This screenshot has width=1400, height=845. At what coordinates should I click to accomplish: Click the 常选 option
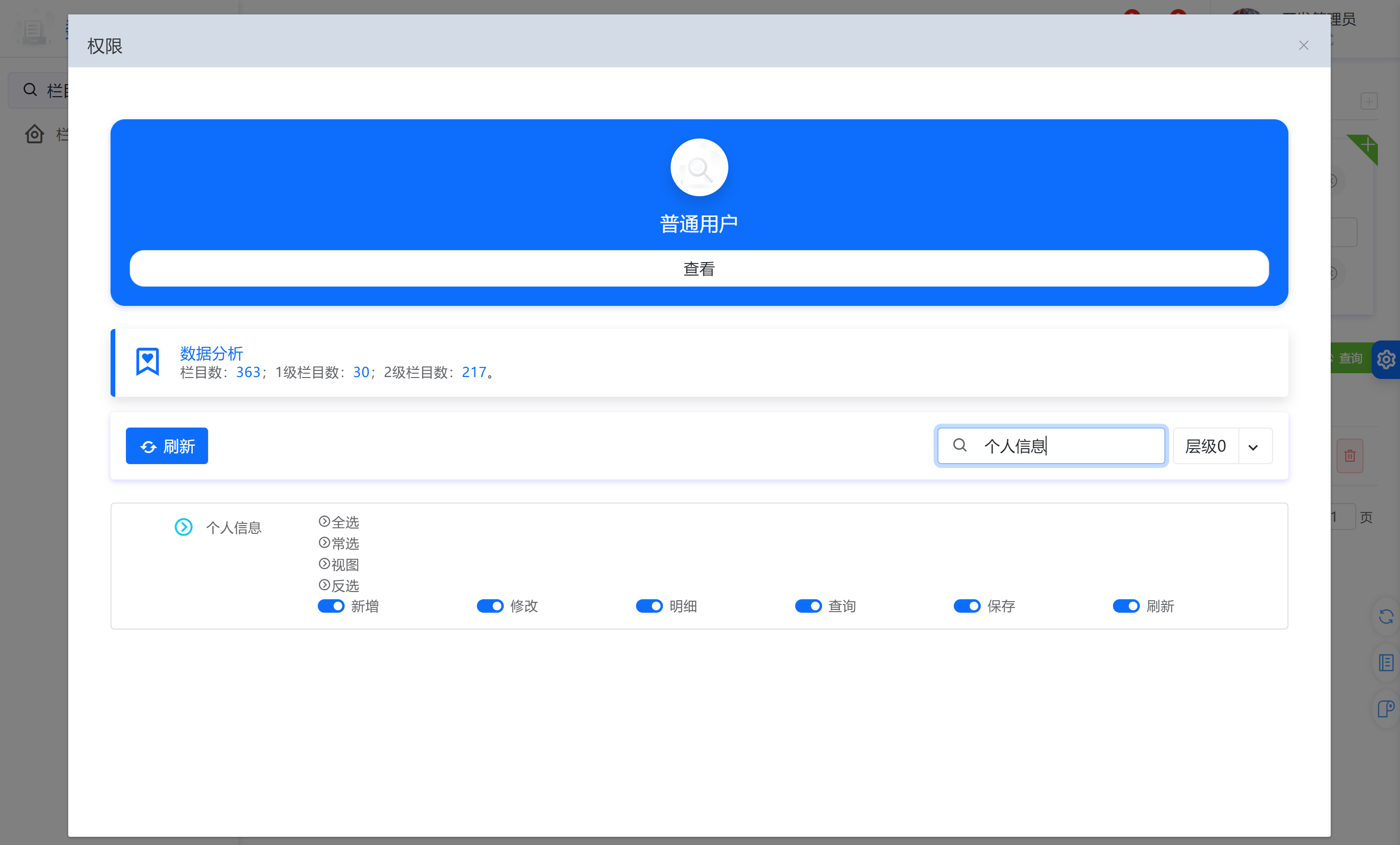tap(339, 544)
